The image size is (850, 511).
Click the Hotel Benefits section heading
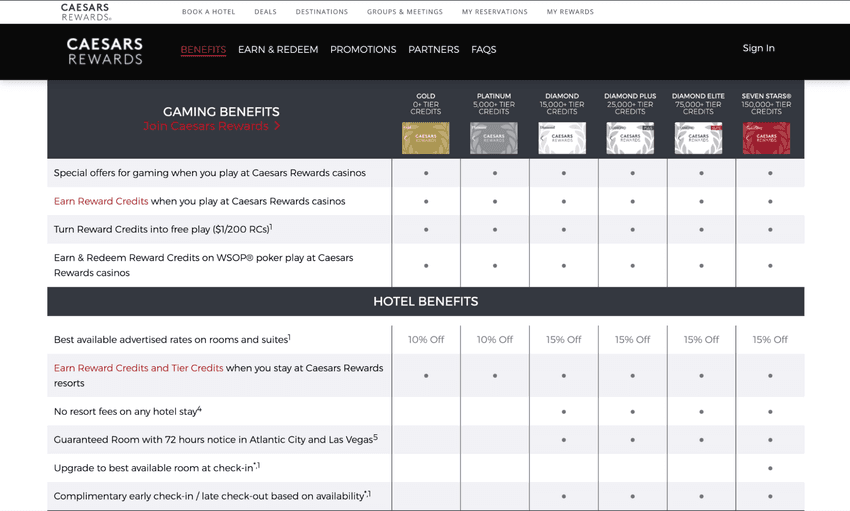[x=426, y=301]
